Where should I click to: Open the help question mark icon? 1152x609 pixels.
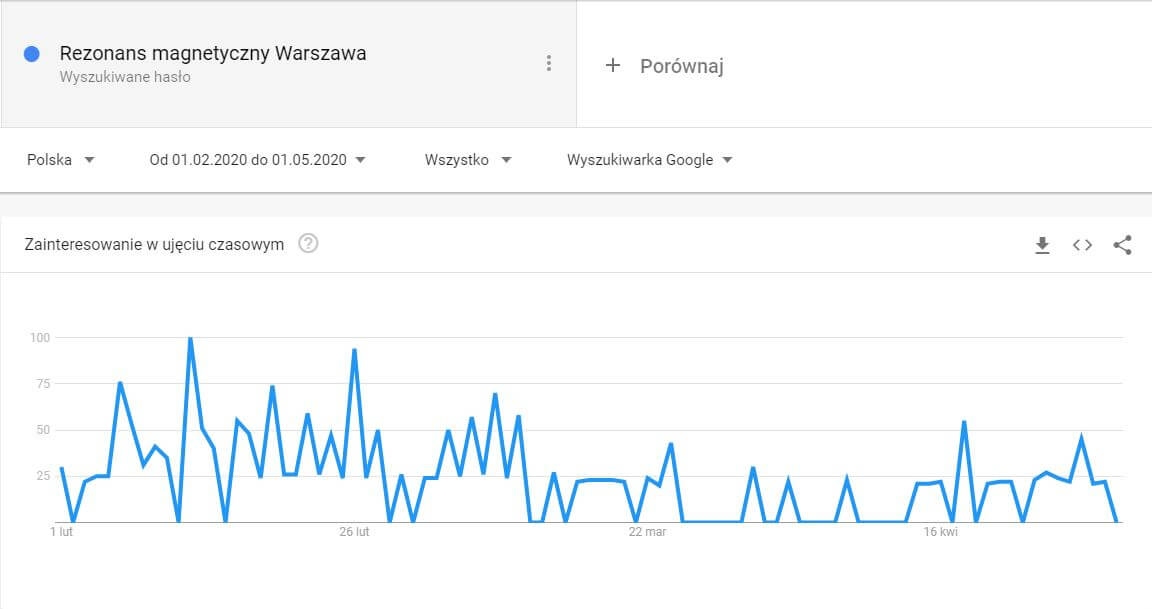click(x=309, y=243)
